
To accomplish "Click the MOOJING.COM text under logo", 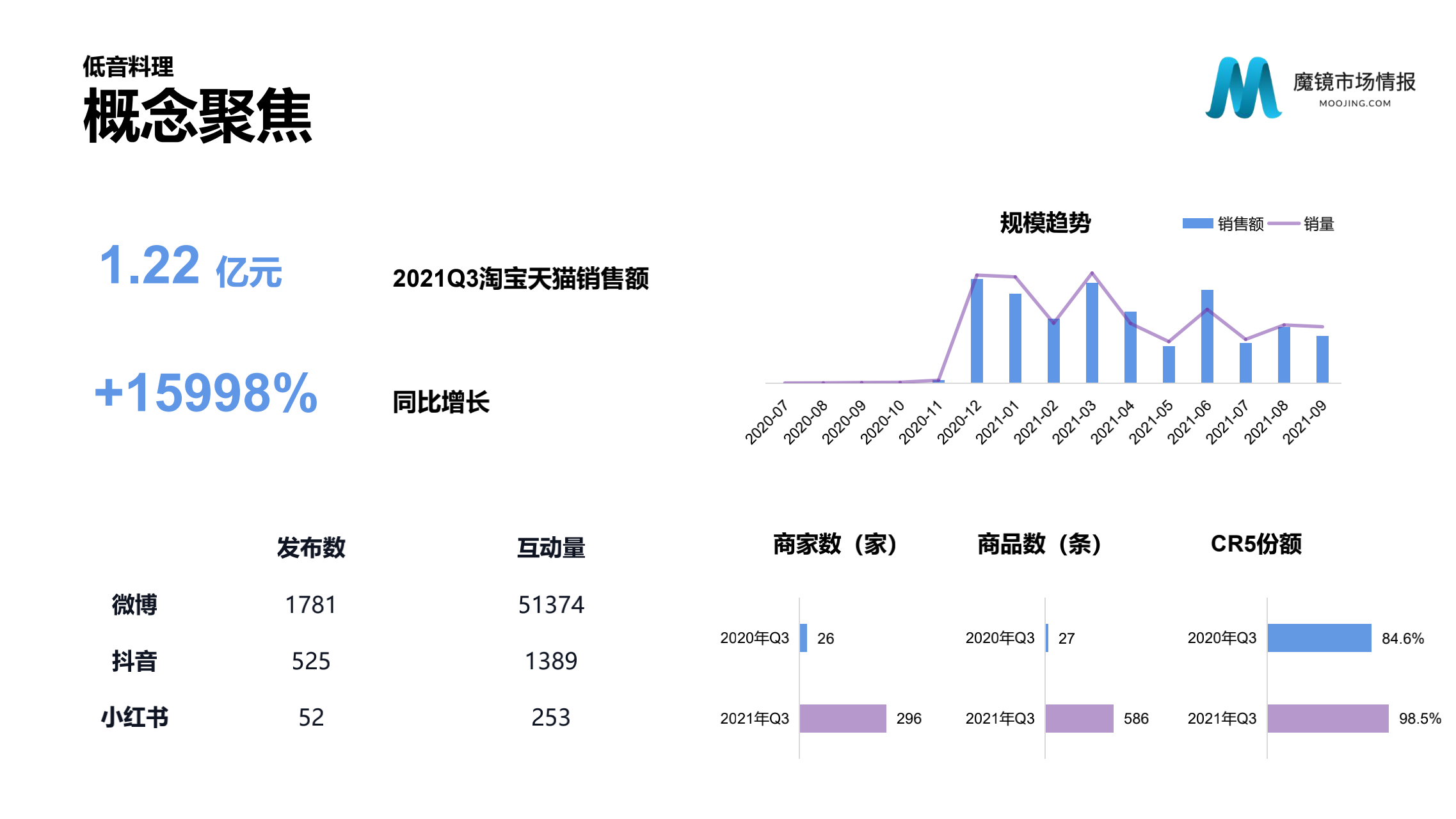I will [1354, 103].
